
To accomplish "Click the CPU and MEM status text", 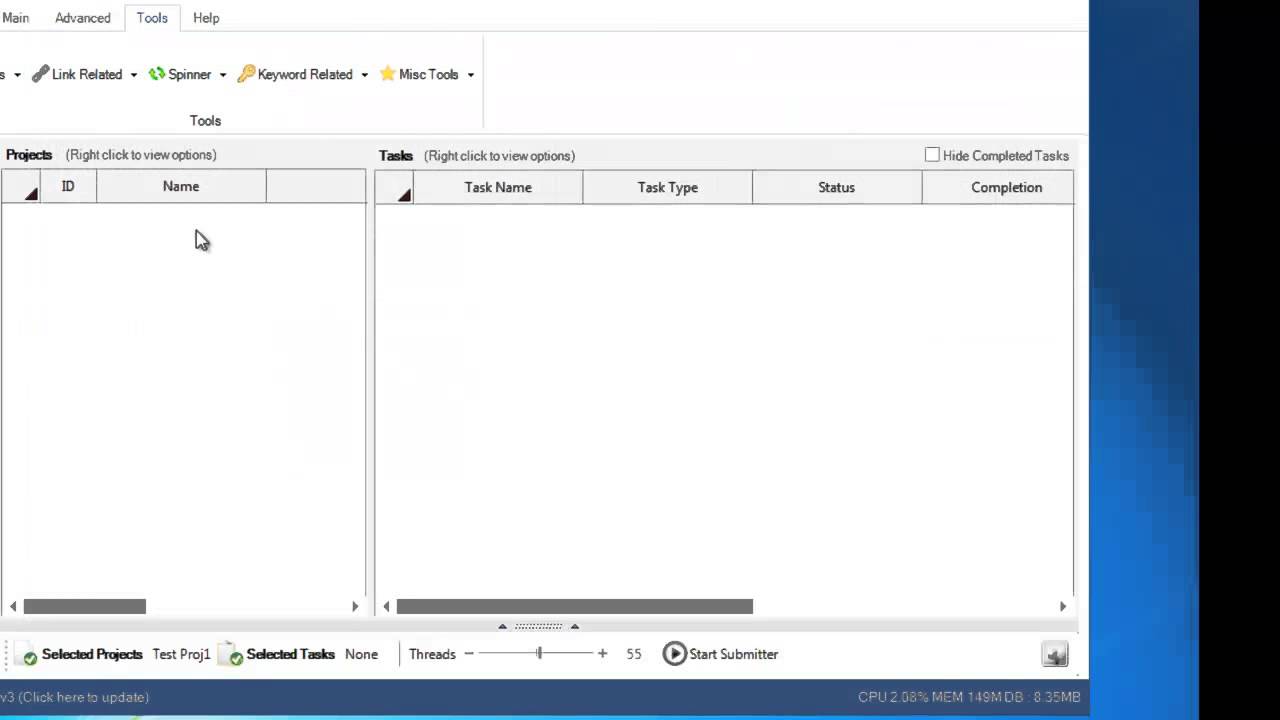I will (969, 697).
